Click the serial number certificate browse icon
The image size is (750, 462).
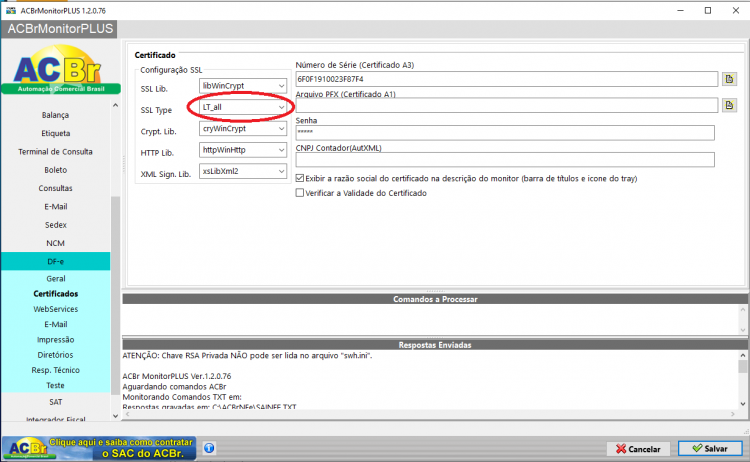coord(729,79)
